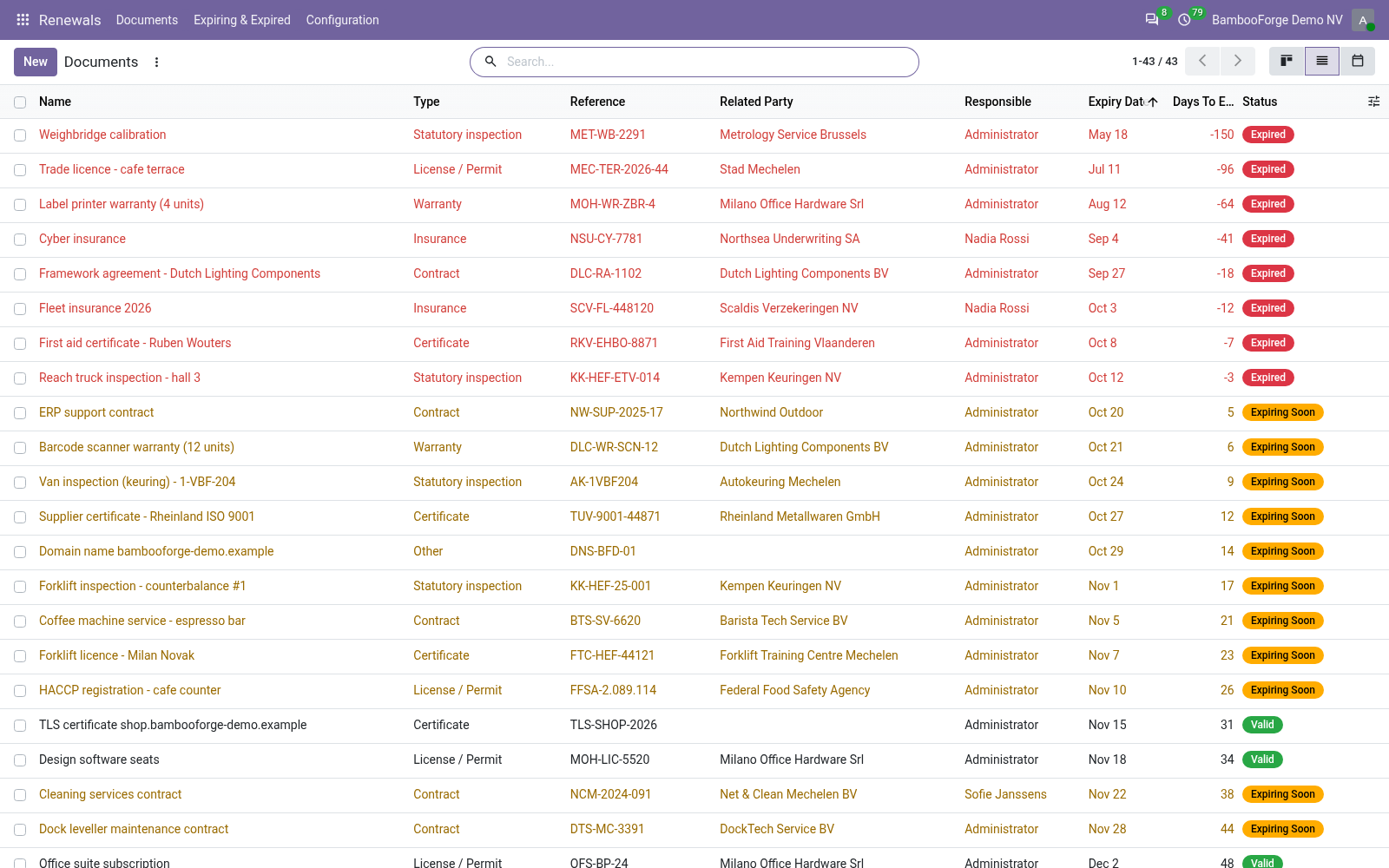Go to the Renewals app home
The image size is (1389, 868).
click(69, 20)
